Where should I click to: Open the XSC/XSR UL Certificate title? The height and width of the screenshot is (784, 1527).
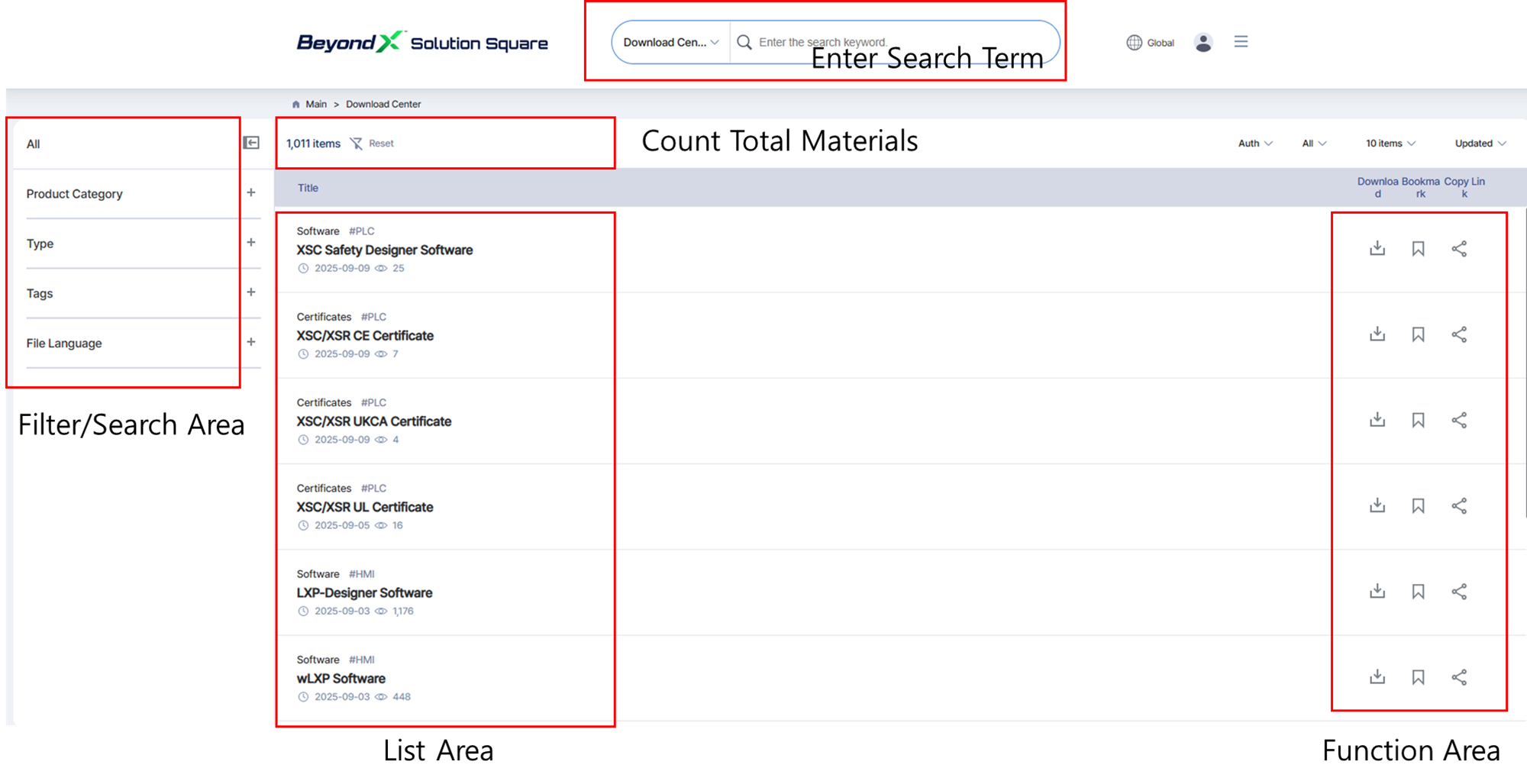(364, 508)
